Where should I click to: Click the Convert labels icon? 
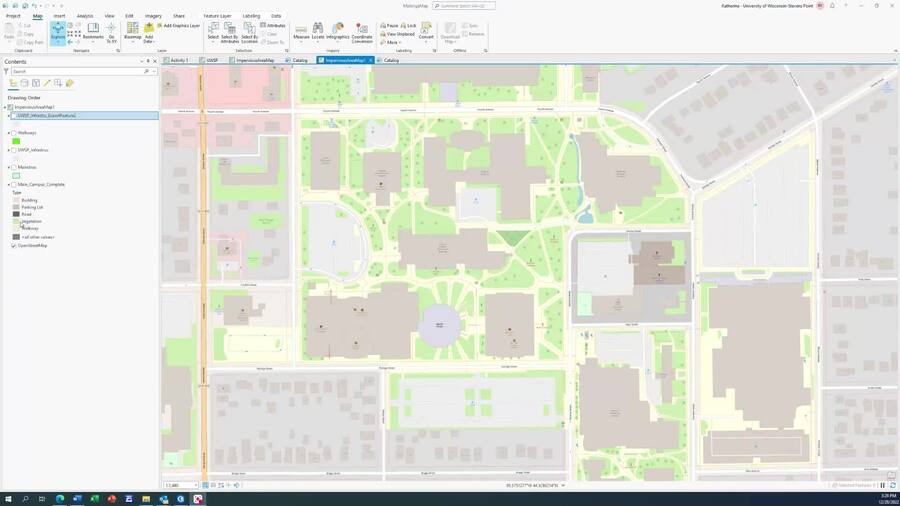(x=426, y=32)
